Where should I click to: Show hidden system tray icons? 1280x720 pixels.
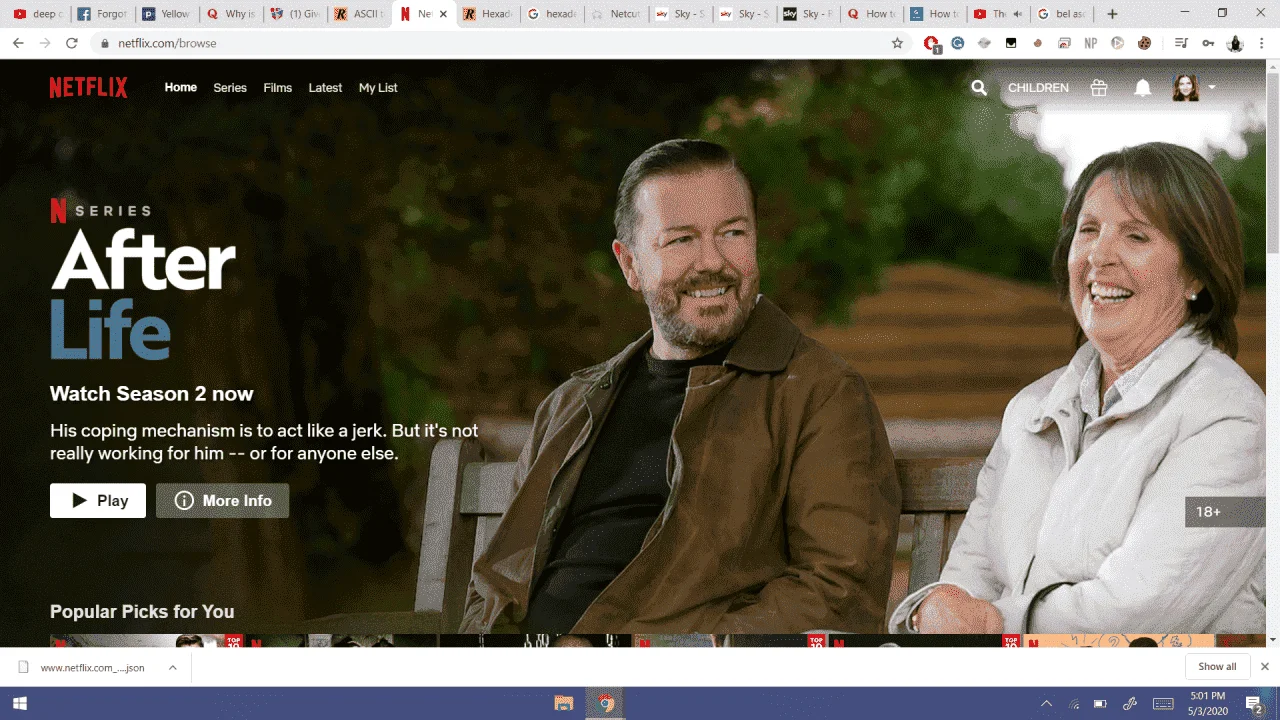click(1047, 704)
